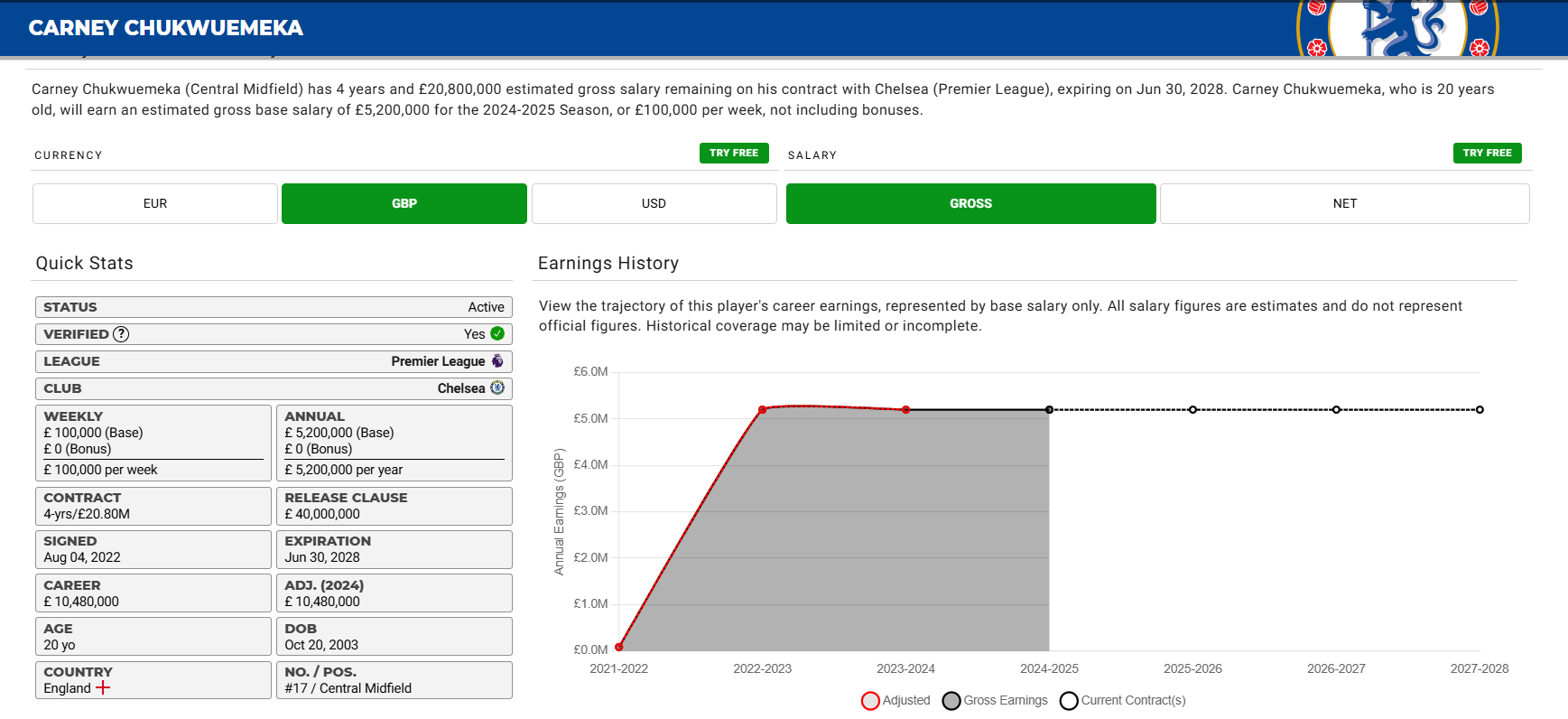The image size is (1568, 719).
Task: Click the Chelsea crest logo in header
Action: (1397, 29)
